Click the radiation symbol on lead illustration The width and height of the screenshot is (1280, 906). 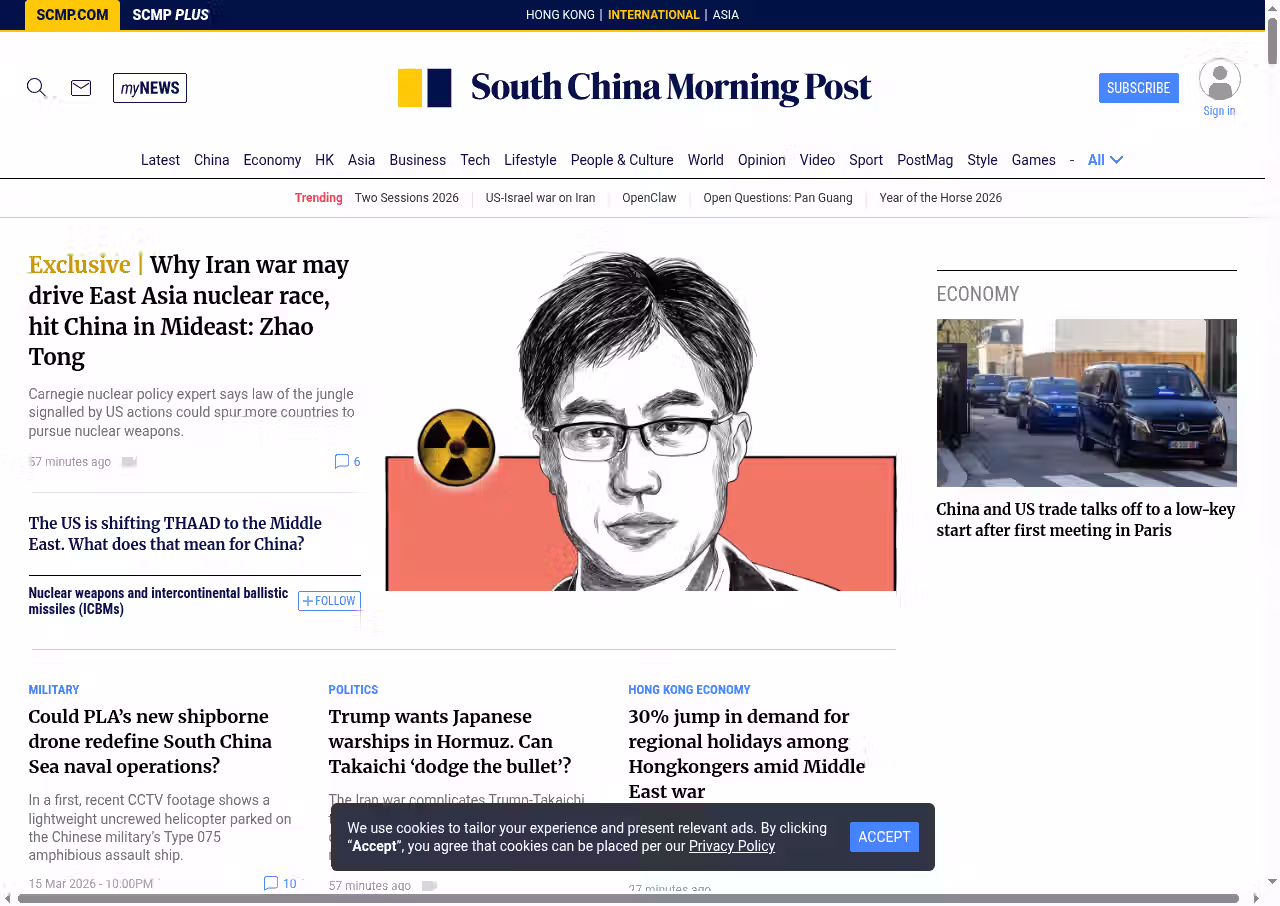pos(456,447)
